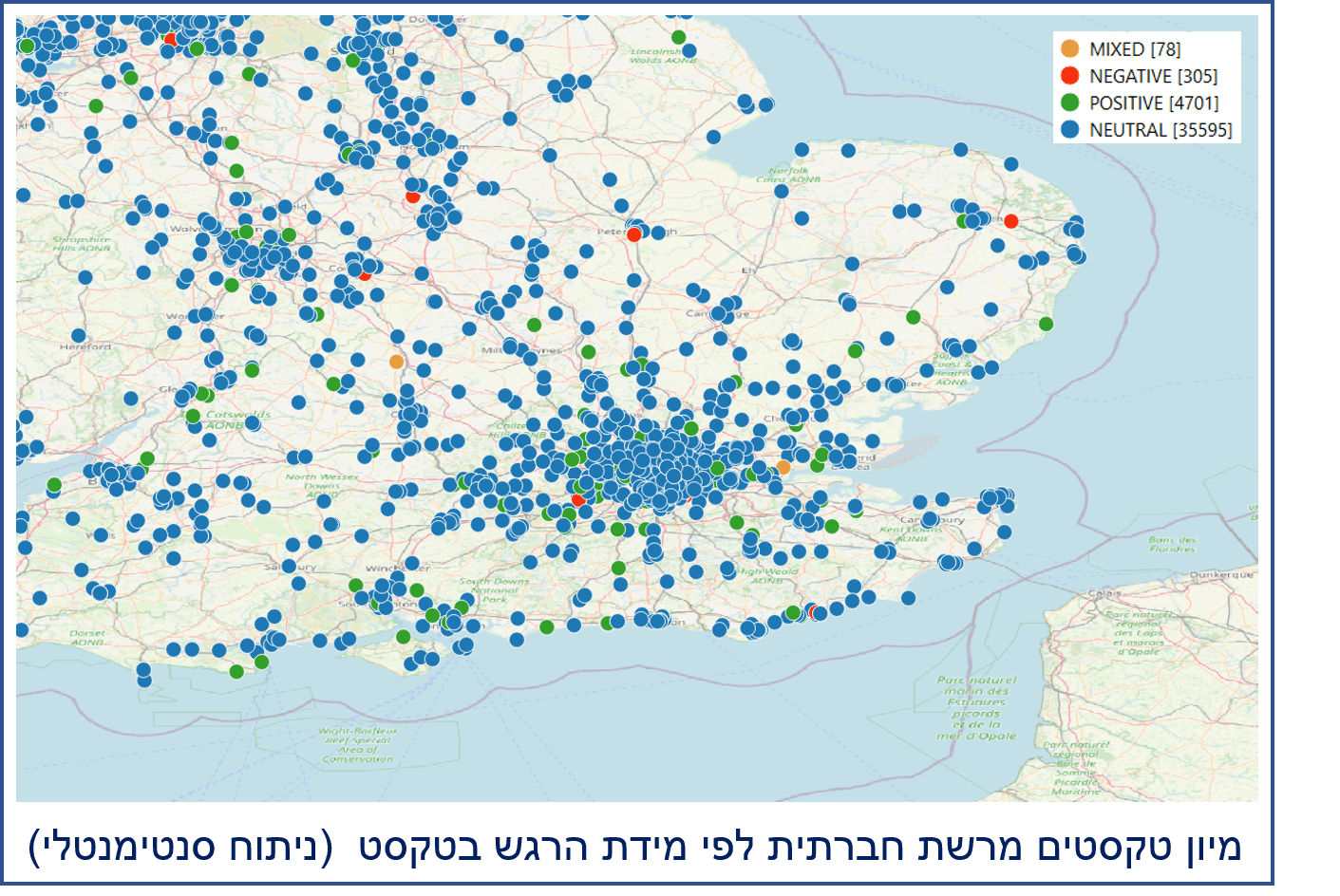Click the Hebrew caption below the map
Viewport: 1340px width, 896px height.
(x=635, y=847)
